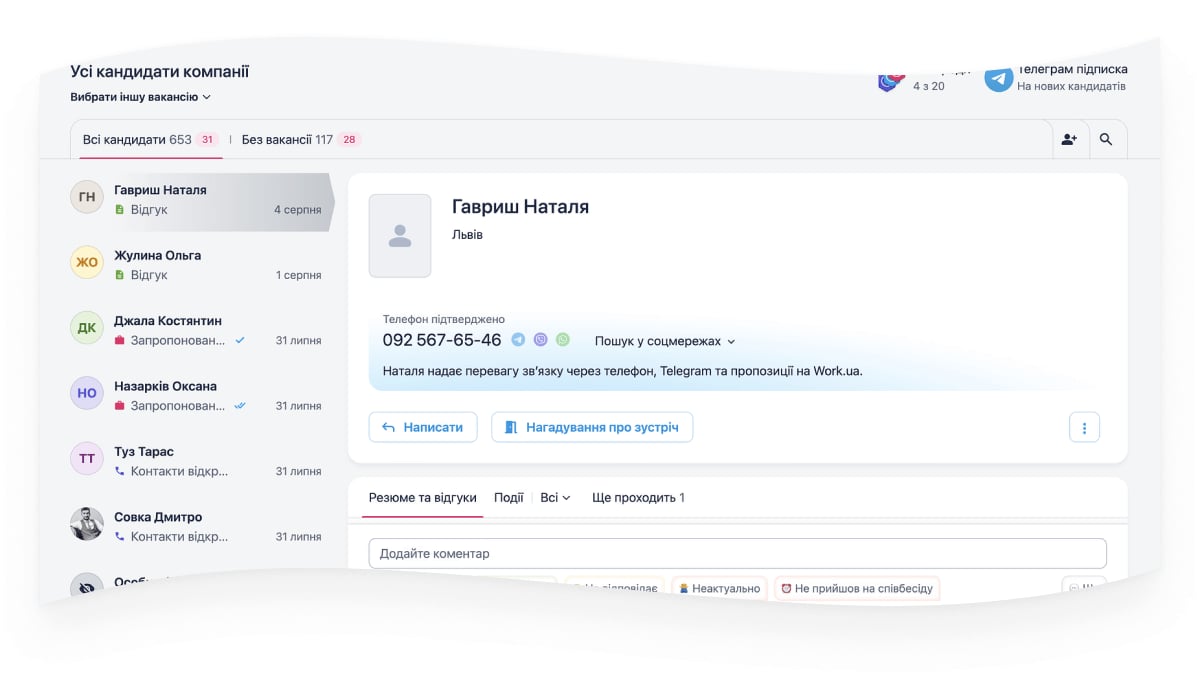Open the three-dot more options menu
The width and height of the screenshot is (1200, 680).
point(1084,428)
